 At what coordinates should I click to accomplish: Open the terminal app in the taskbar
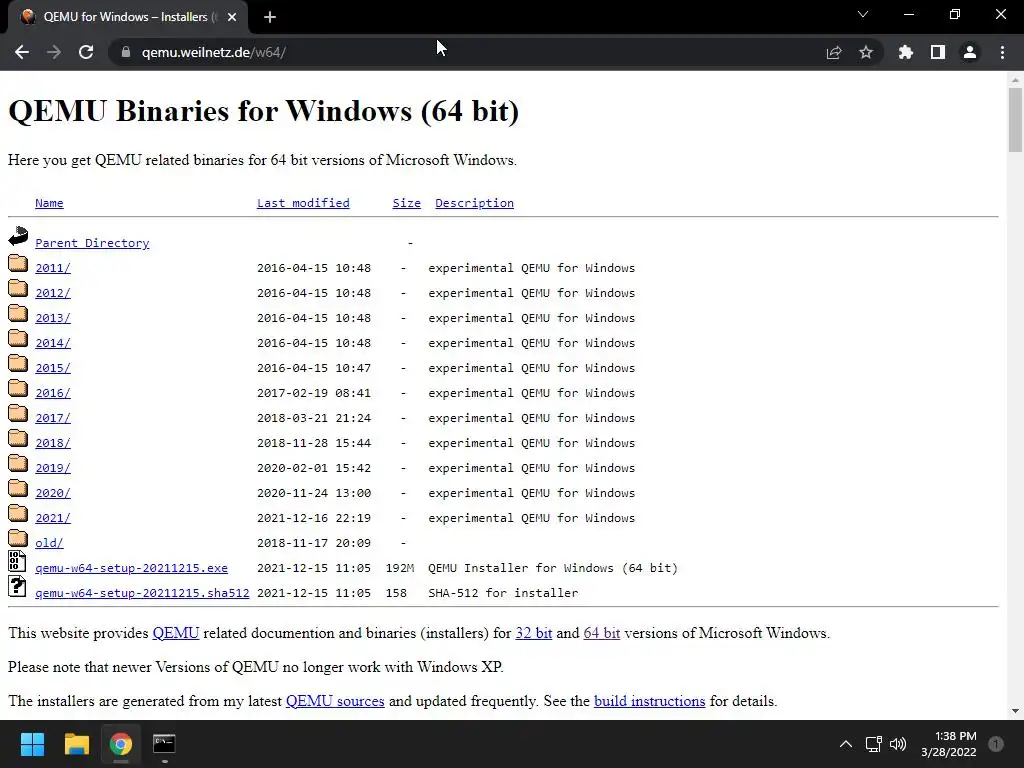click(x=164, y=744)
